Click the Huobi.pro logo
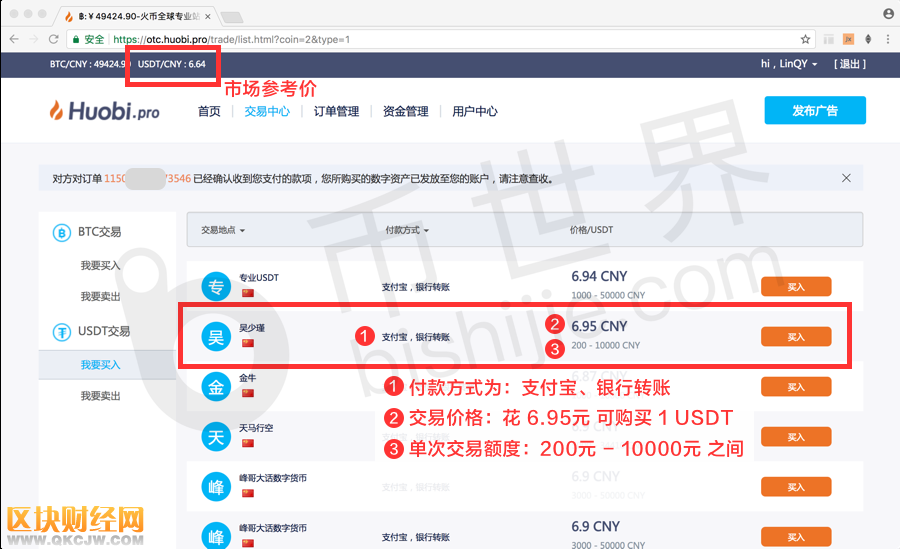This screenshot has height=549, width=900. (x=104, y=110)
